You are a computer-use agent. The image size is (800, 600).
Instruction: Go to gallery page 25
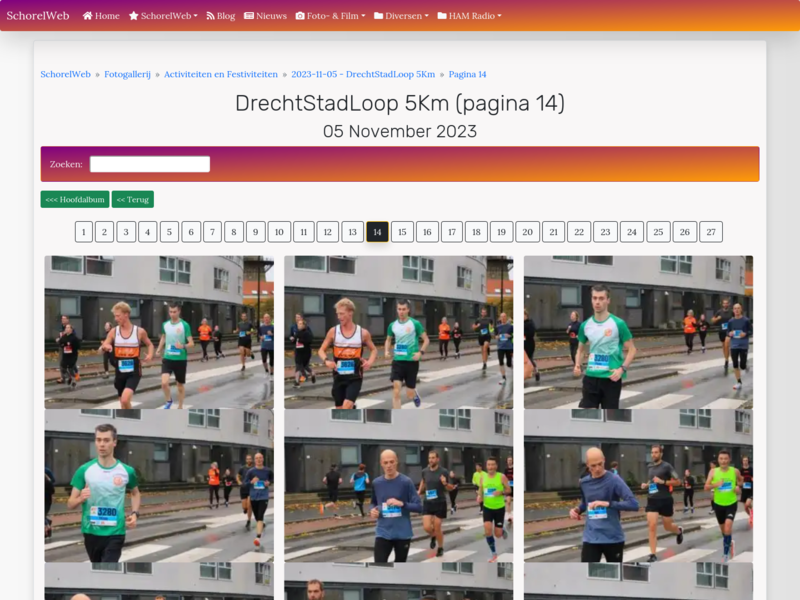pyautogui.click(x=658, y=232)
